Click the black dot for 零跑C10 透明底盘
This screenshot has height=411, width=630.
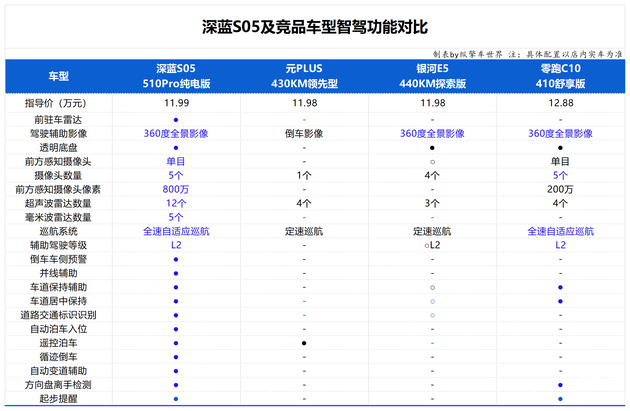[560, 147]
